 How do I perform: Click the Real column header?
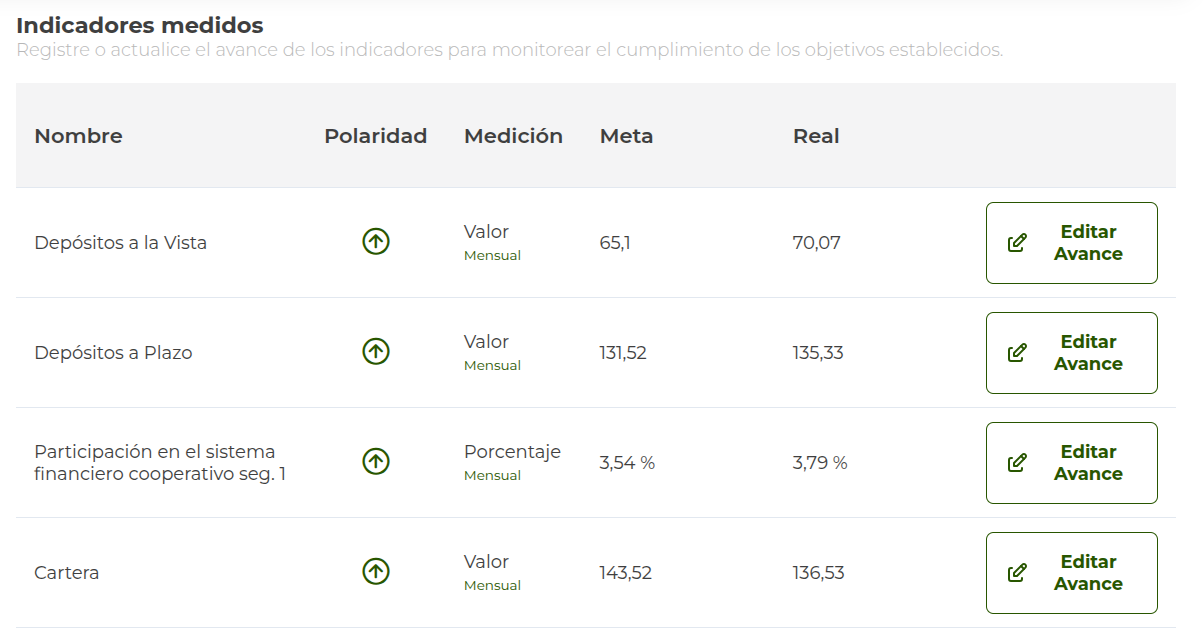tap(816, 136)
